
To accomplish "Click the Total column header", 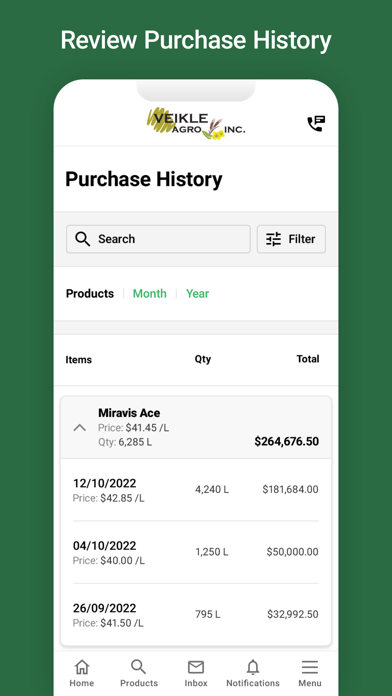I will tap(308, 359).
